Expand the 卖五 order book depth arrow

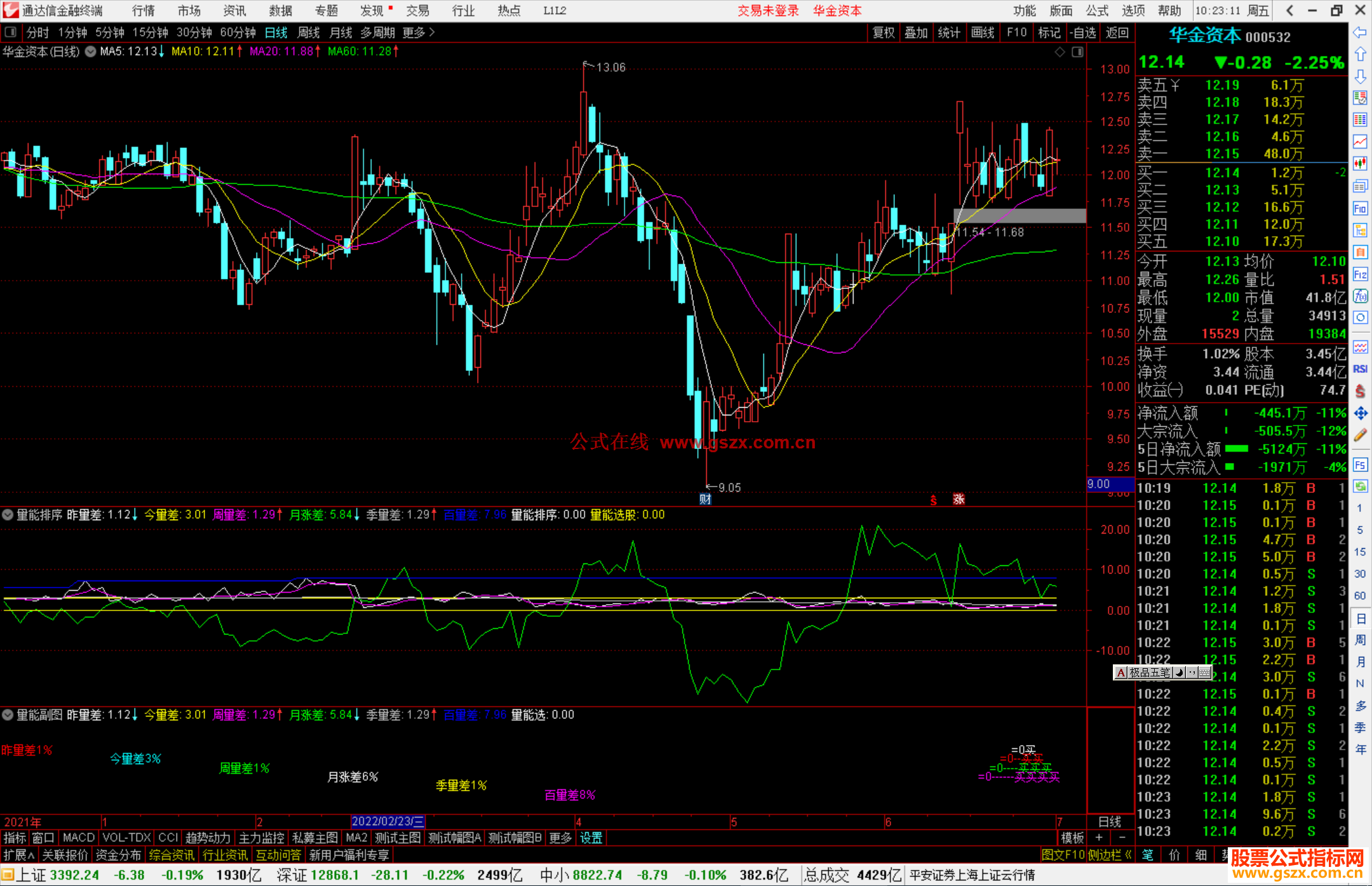pyautogui.click(x=1175, y=85)
